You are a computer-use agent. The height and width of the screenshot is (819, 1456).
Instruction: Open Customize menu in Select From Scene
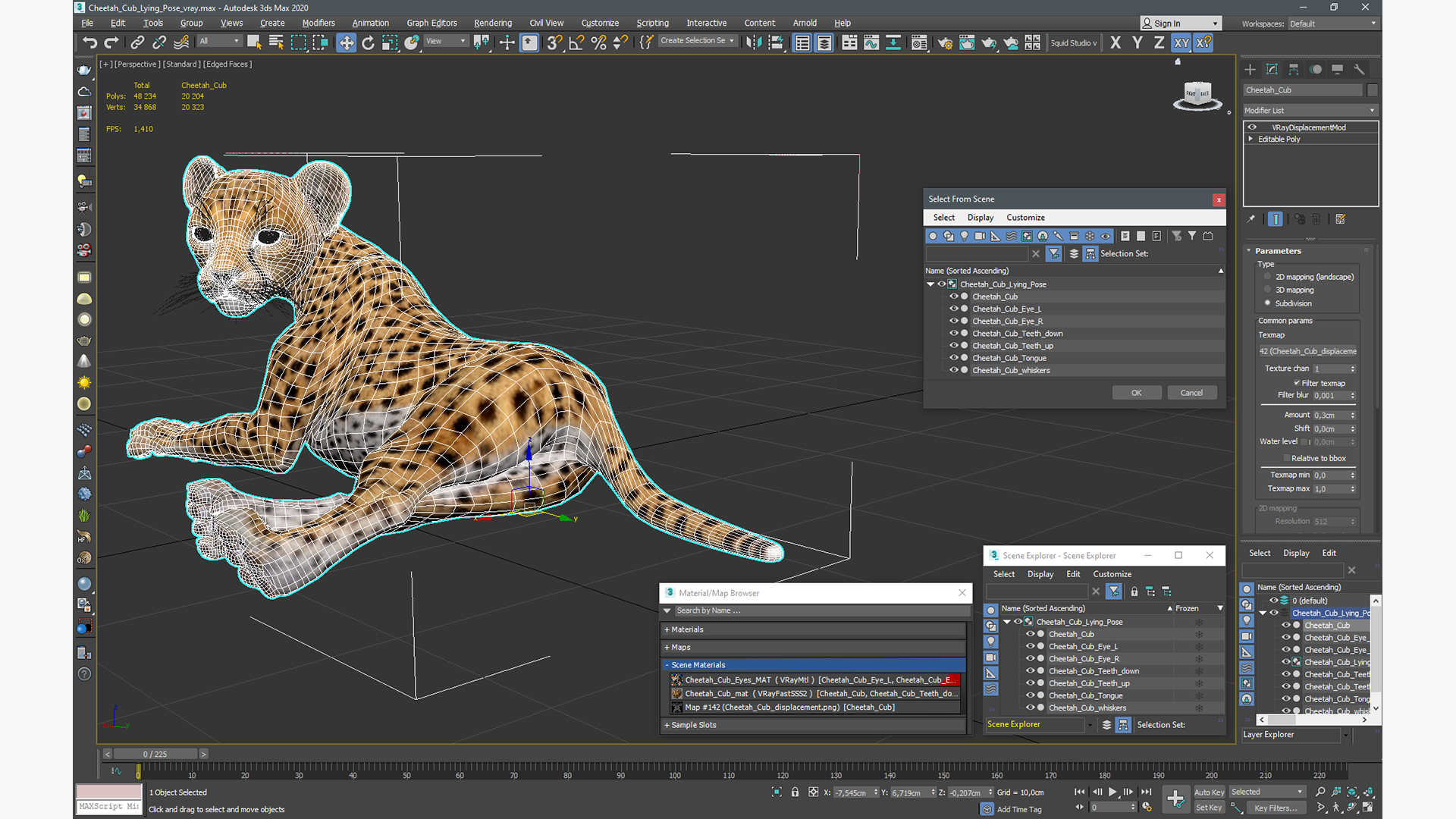coord(1025,218)
